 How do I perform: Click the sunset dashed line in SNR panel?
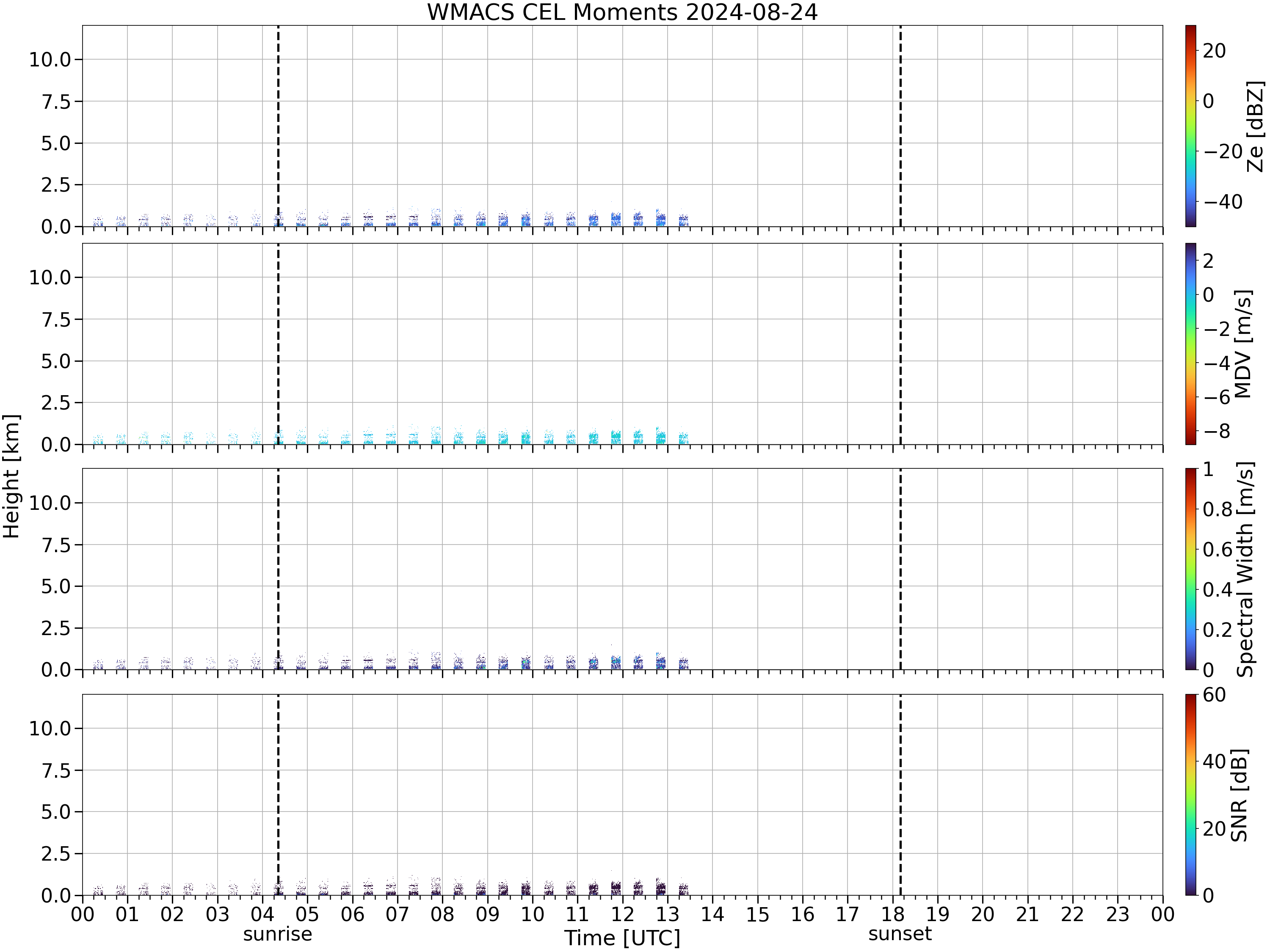click(x=900, y=794)
